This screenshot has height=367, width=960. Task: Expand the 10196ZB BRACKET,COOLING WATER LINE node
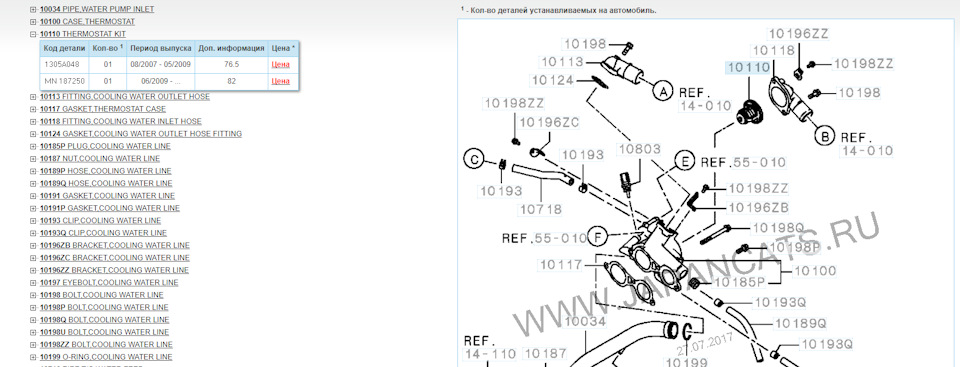click(33, 245)
